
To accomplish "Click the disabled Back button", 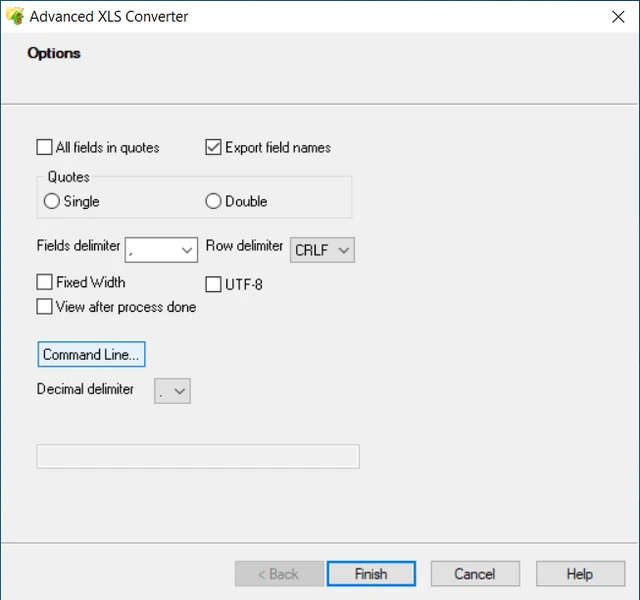I will tap(279, 574).
